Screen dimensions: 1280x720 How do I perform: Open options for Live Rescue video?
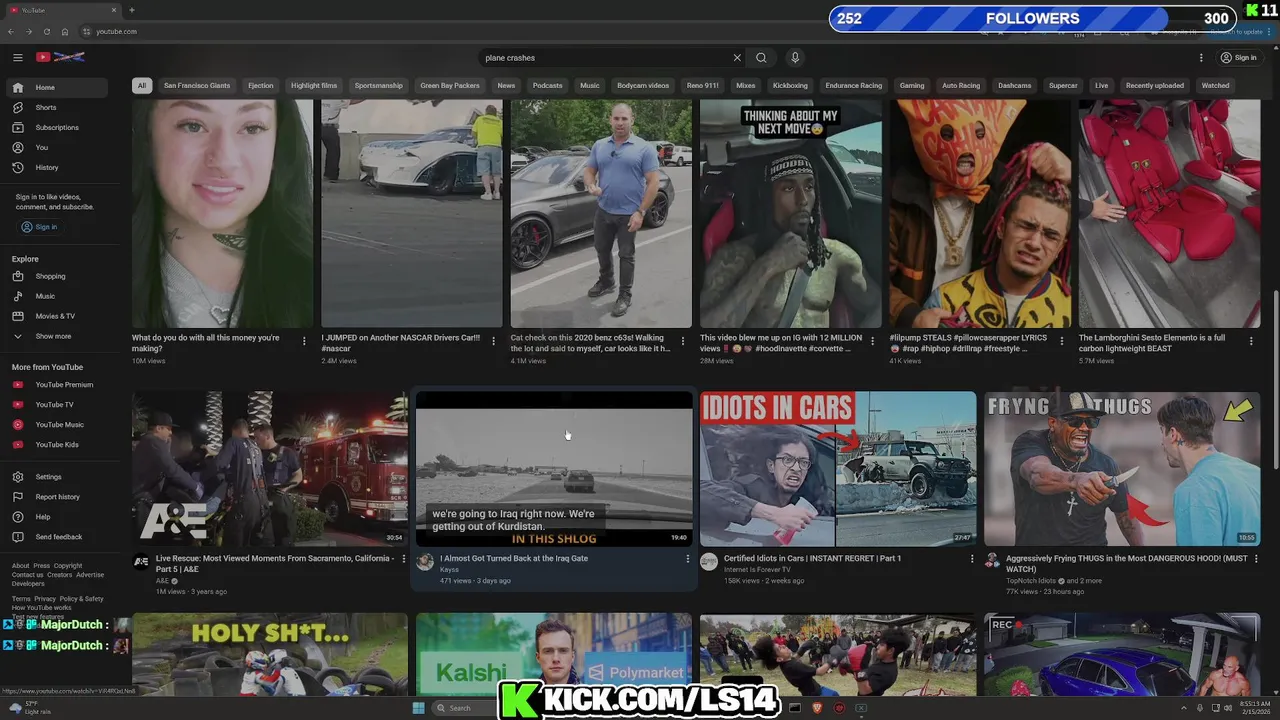[x=404, y=559]
